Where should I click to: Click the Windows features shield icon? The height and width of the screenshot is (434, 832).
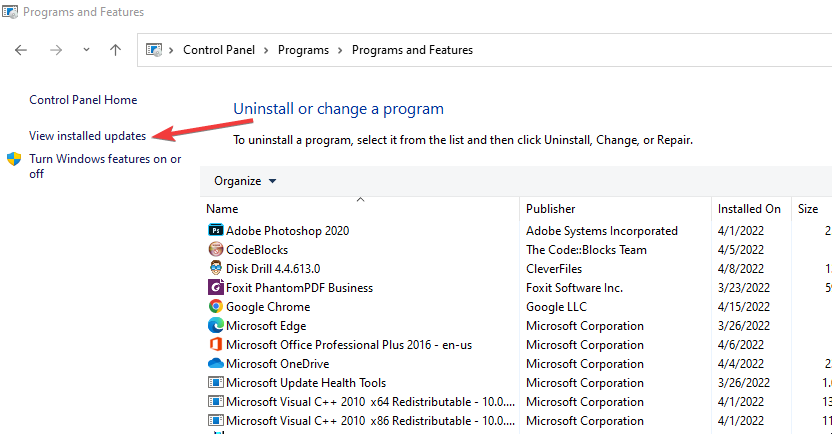14,159
